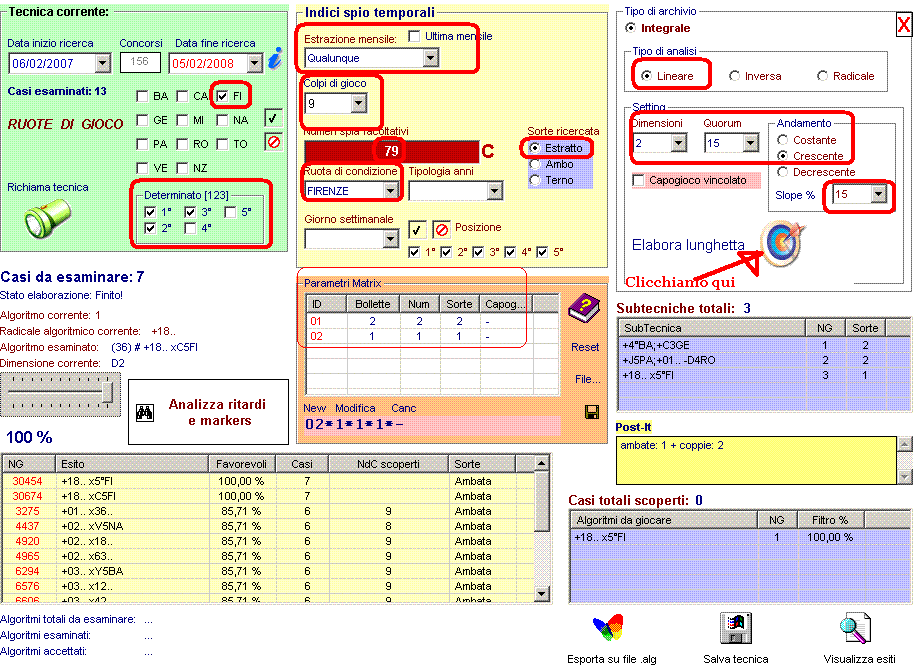
Task: Select the Decrescente trend option
Action: tap(782, 172)
